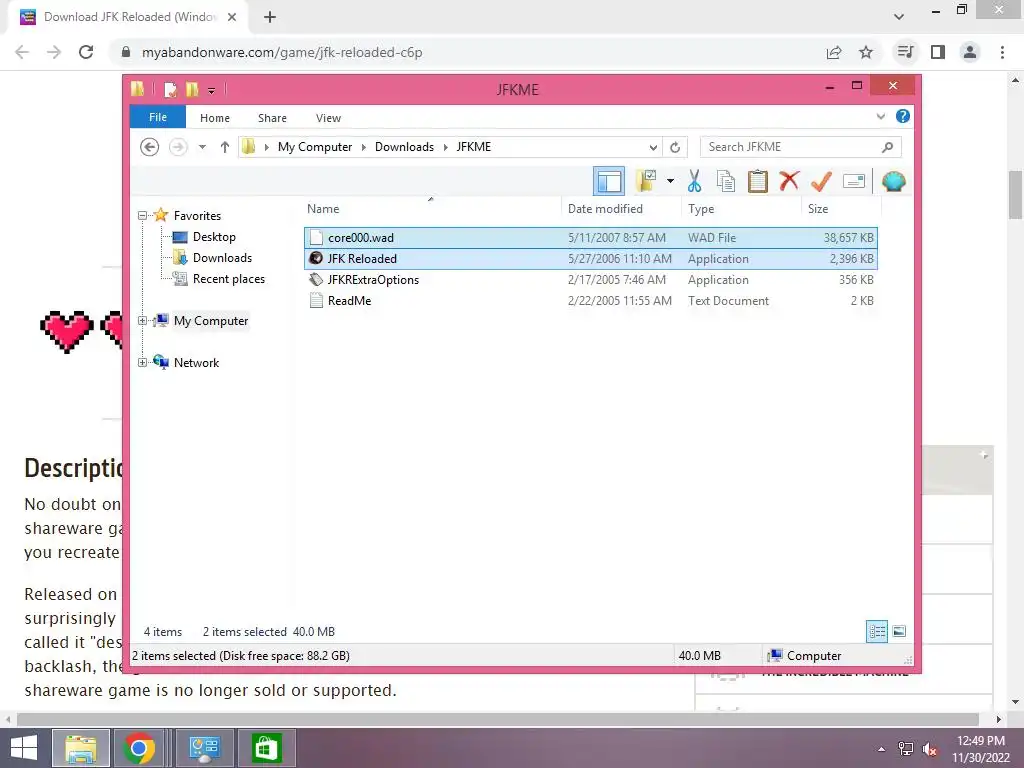Image resolution: width=1024 pixels, height=768 pixels.
Task: Click the search magnifier icon in explorer
Action: coord(887,147)
